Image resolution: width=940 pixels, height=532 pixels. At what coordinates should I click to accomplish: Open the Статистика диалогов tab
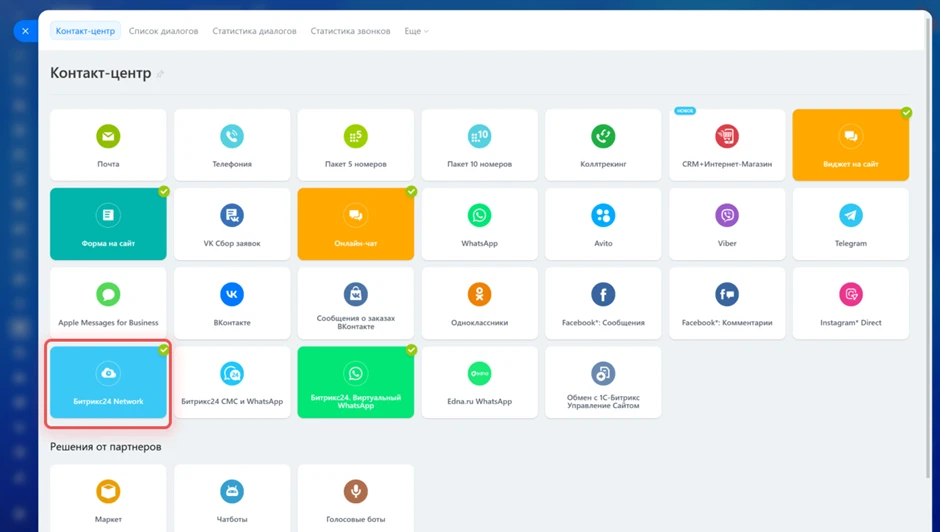pyautogui.click(x=254, y=31)
